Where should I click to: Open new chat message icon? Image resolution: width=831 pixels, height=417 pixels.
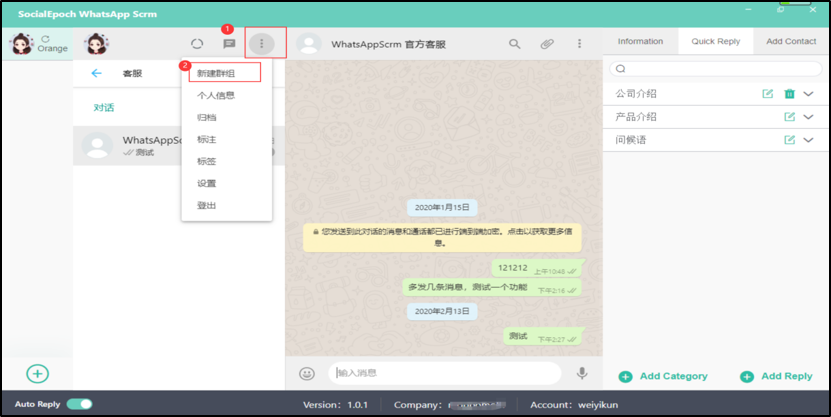pyautogui.click(x=229, y=44)
